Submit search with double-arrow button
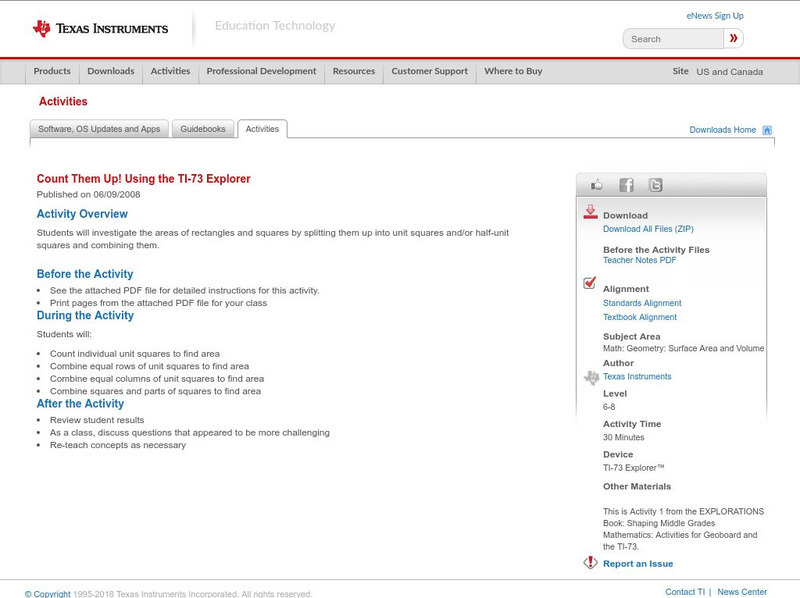 [734, 38]
